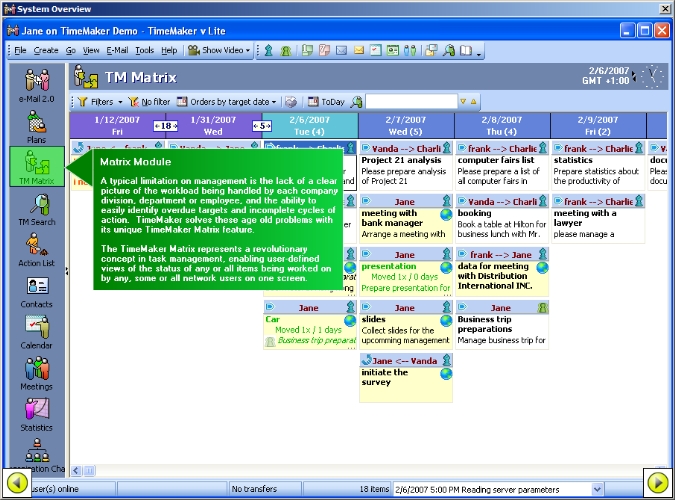Click the blue envelope toolbar icon

341,51
